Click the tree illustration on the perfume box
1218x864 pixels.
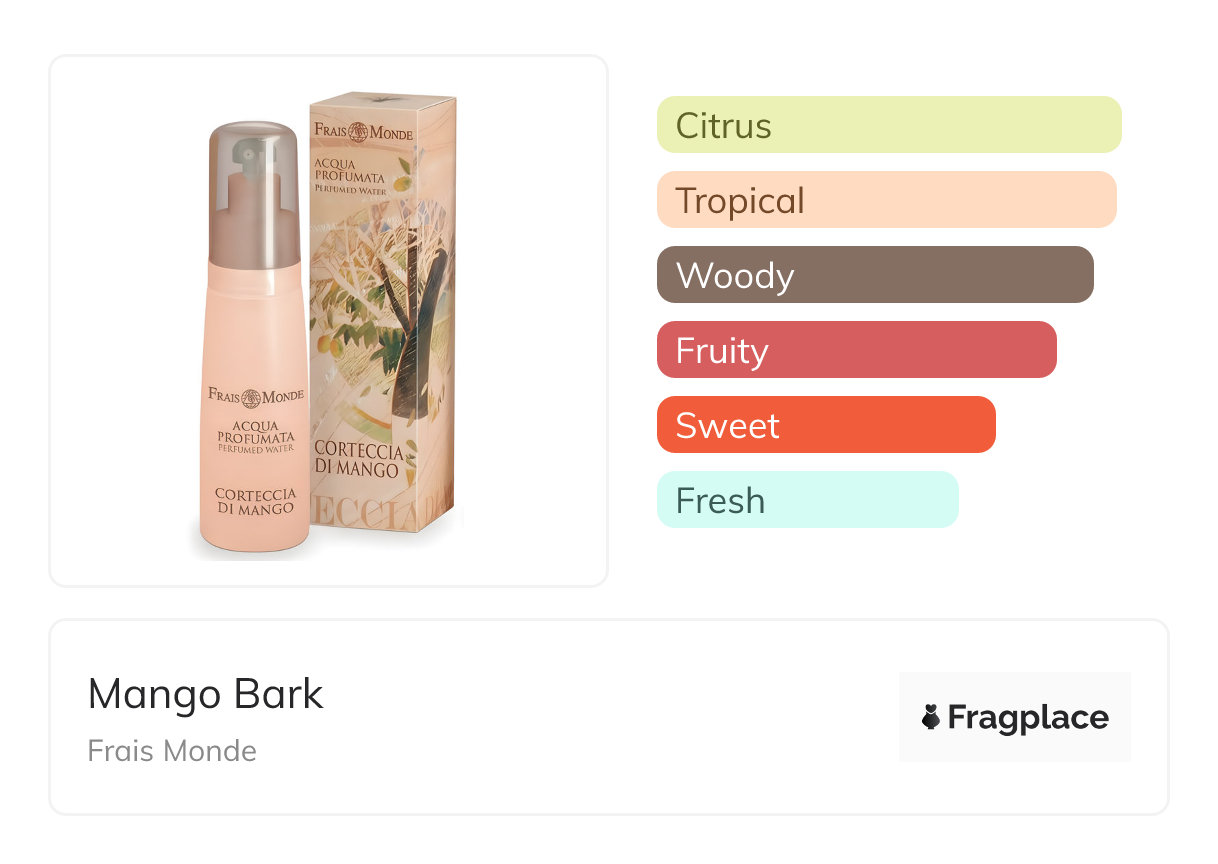[x=400, y=300]
